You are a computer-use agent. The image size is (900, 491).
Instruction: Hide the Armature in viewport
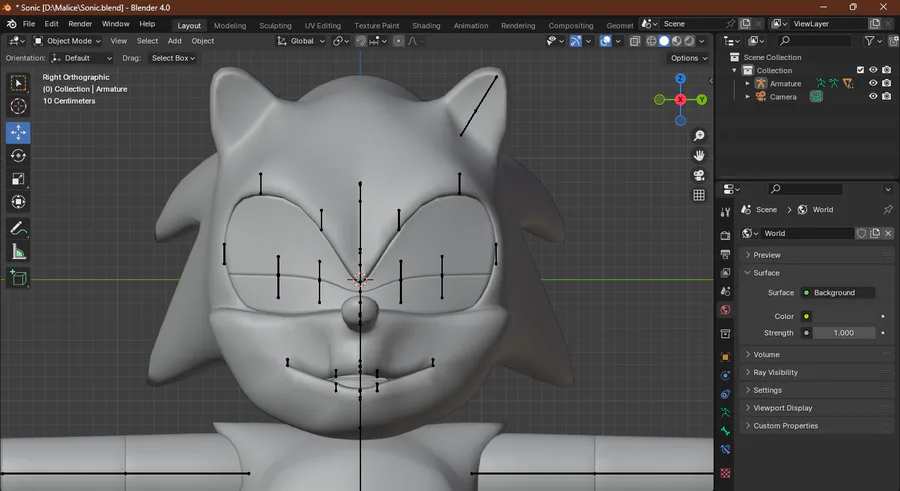[873, 83]
